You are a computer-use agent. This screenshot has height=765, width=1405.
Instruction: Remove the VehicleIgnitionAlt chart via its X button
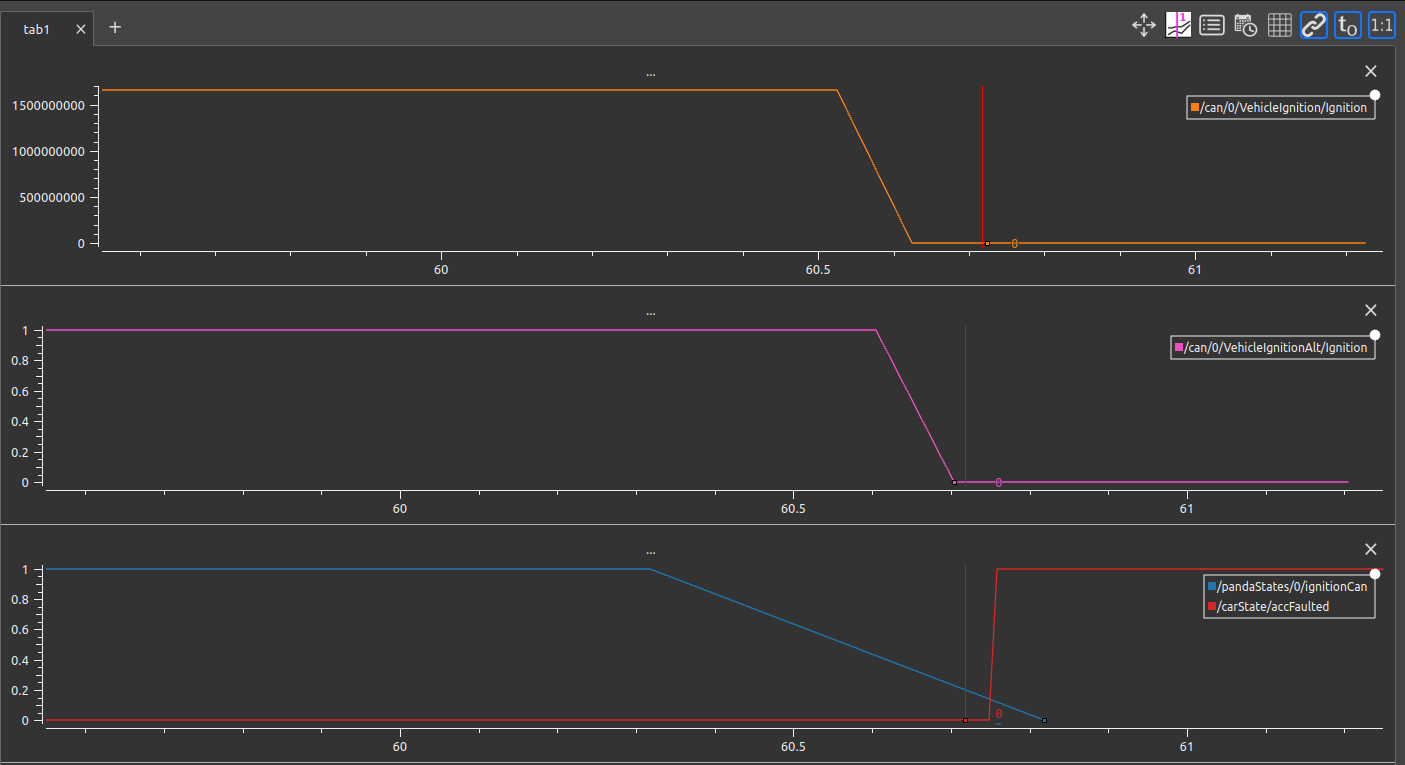pos(1370,310)
